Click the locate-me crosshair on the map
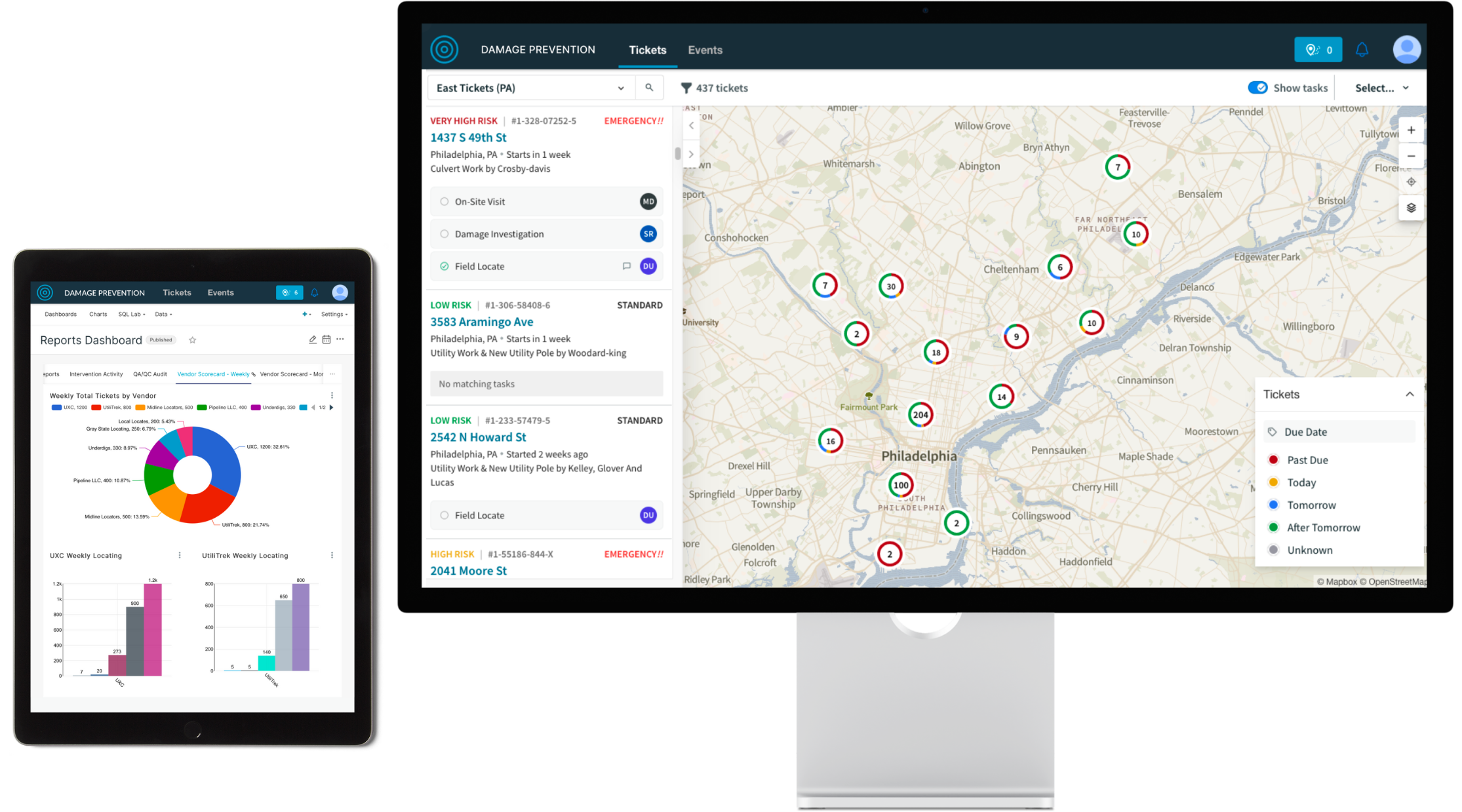 coord(1411,182)
